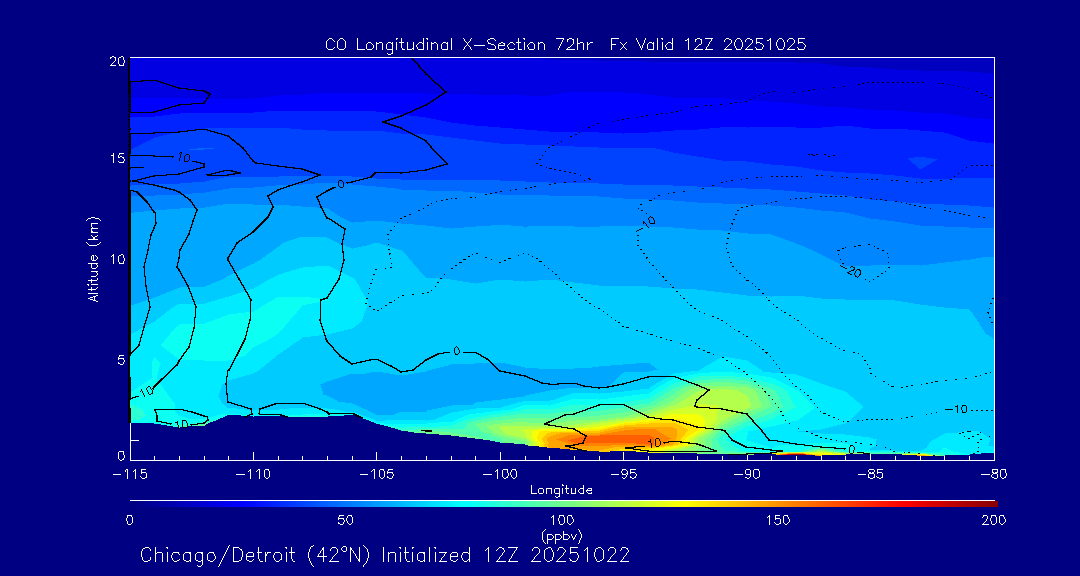Click longitude tick label -110

253,475
